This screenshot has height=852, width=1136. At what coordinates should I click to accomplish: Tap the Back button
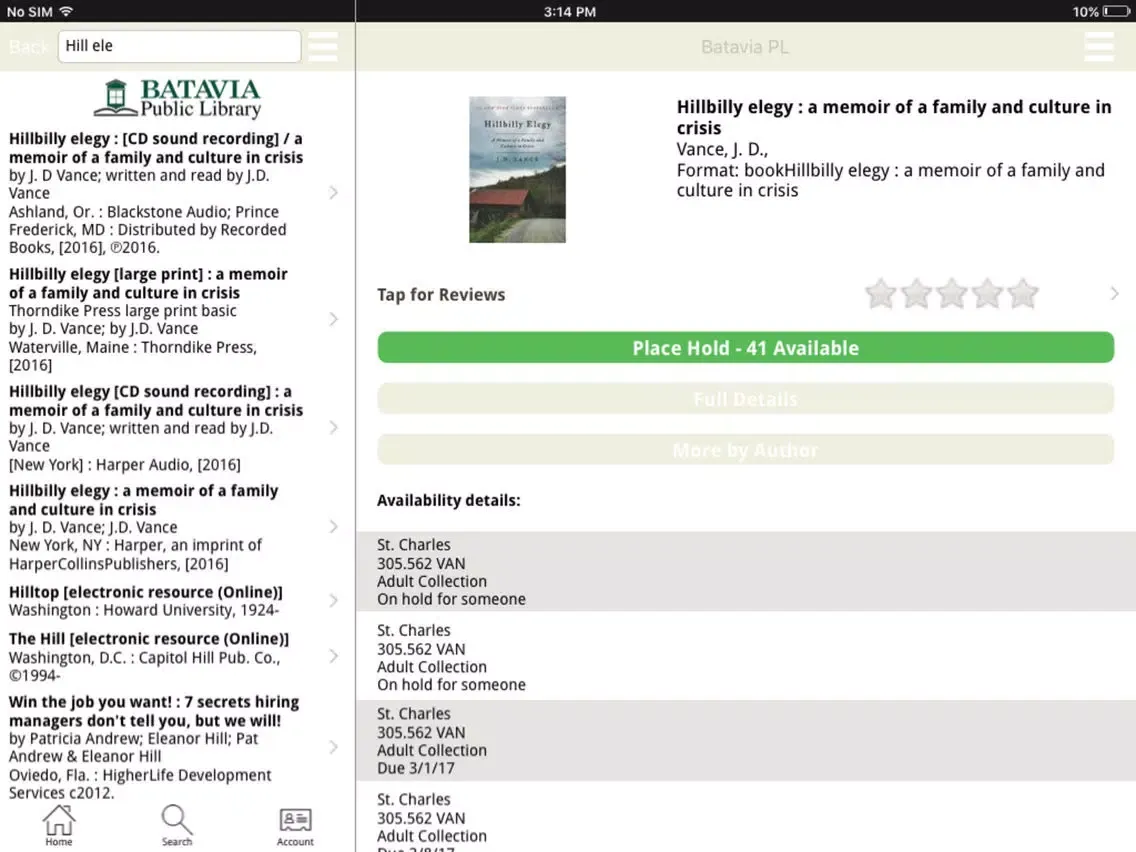pos(28,47)
